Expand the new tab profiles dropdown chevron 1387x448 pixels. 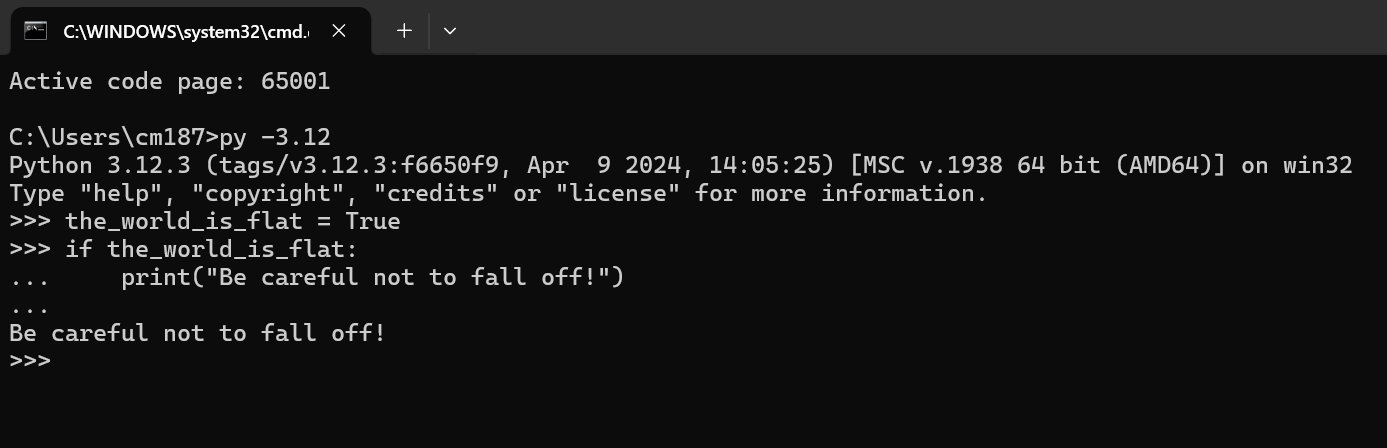pos(450,30)
